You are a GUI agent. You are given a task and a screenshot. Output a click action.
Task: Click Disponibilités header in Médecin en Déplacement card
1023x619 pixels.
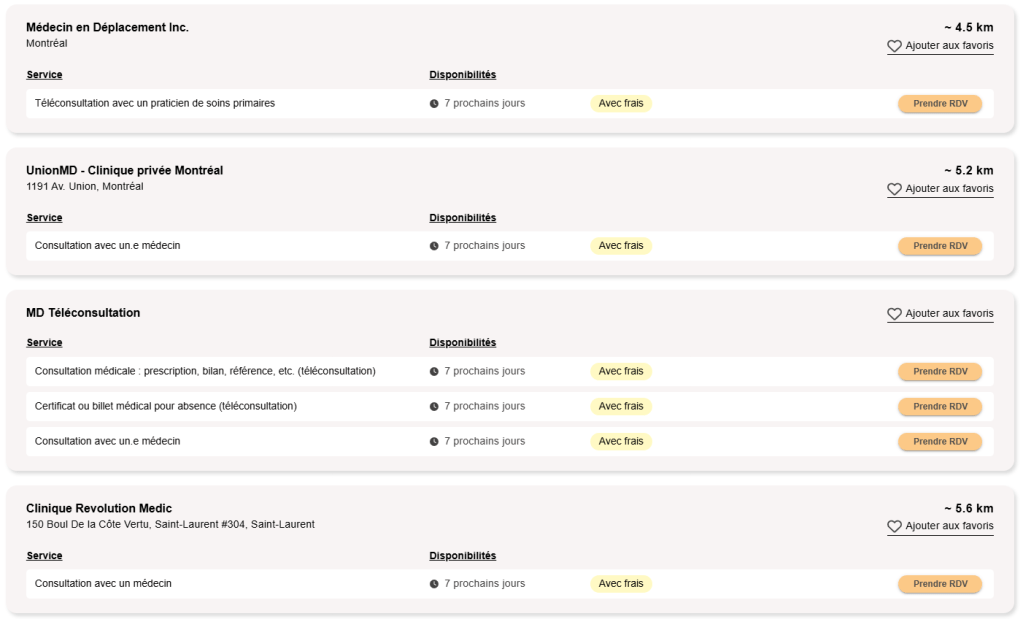462,75
